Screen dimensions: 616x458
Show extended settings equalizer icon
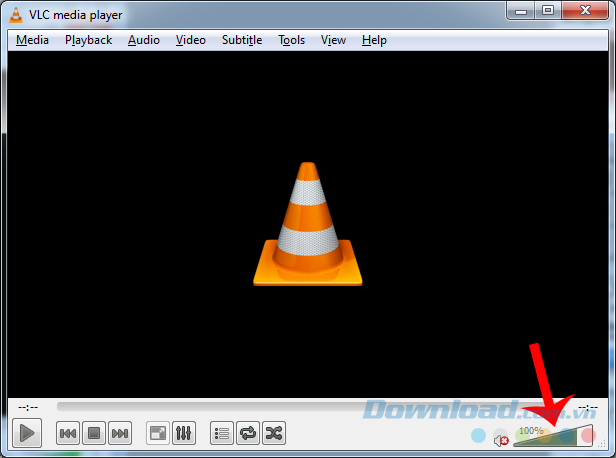pyautogui.click(x=183, y=433)
